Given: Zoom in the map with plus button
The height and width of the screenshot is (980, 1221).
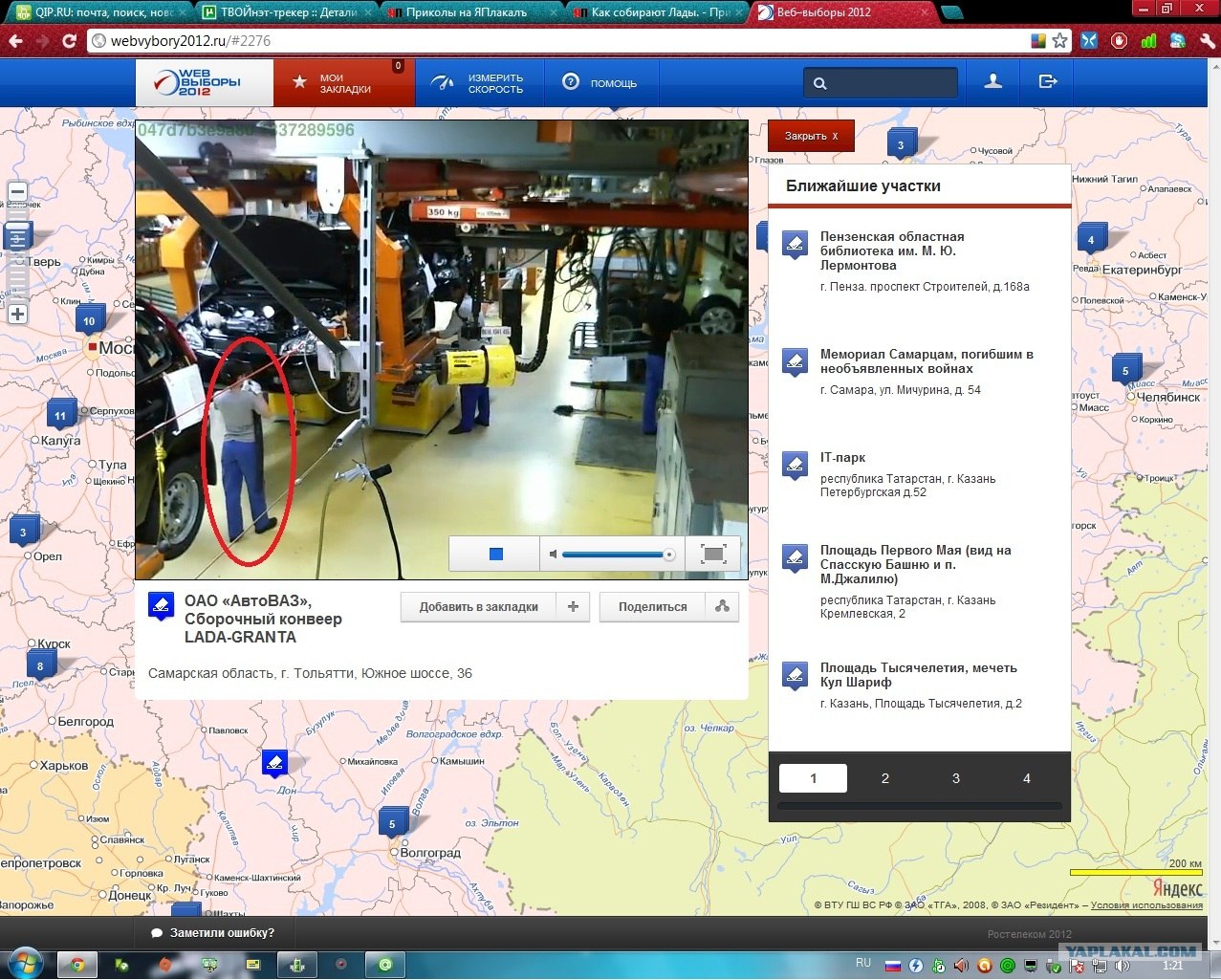Looking at the screenshot, I should click(17, 314).
